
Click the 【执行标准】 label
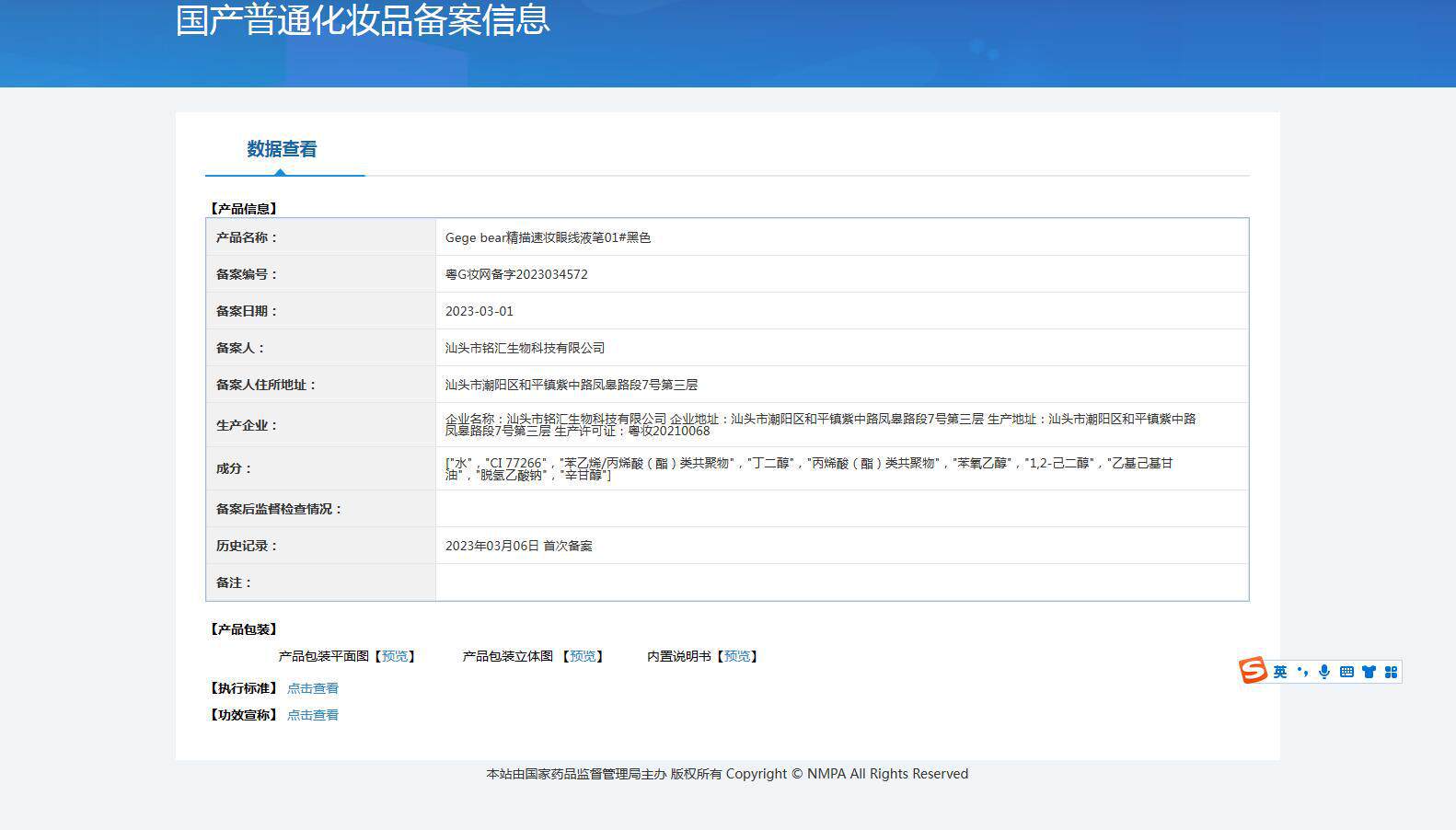point(243,688)
